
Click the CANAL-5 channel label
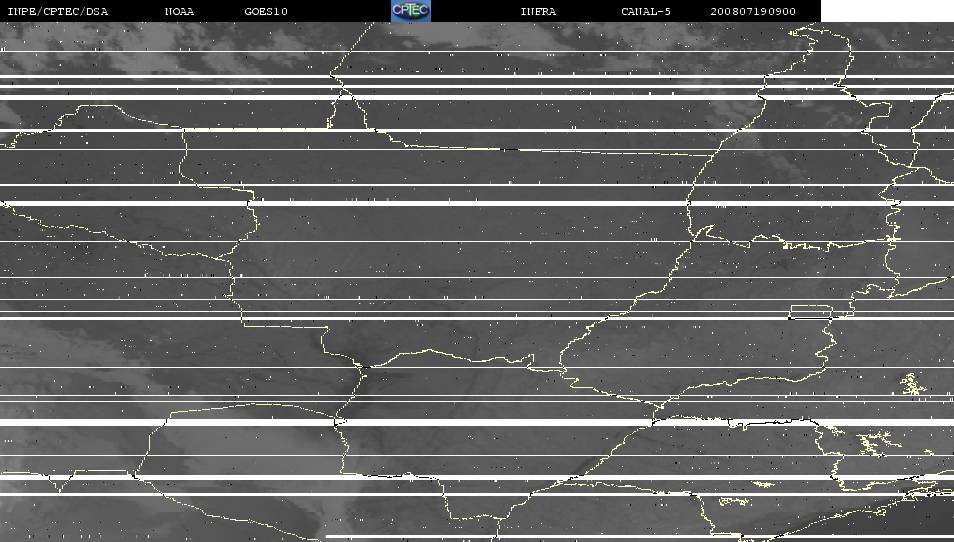pos(646,12)
